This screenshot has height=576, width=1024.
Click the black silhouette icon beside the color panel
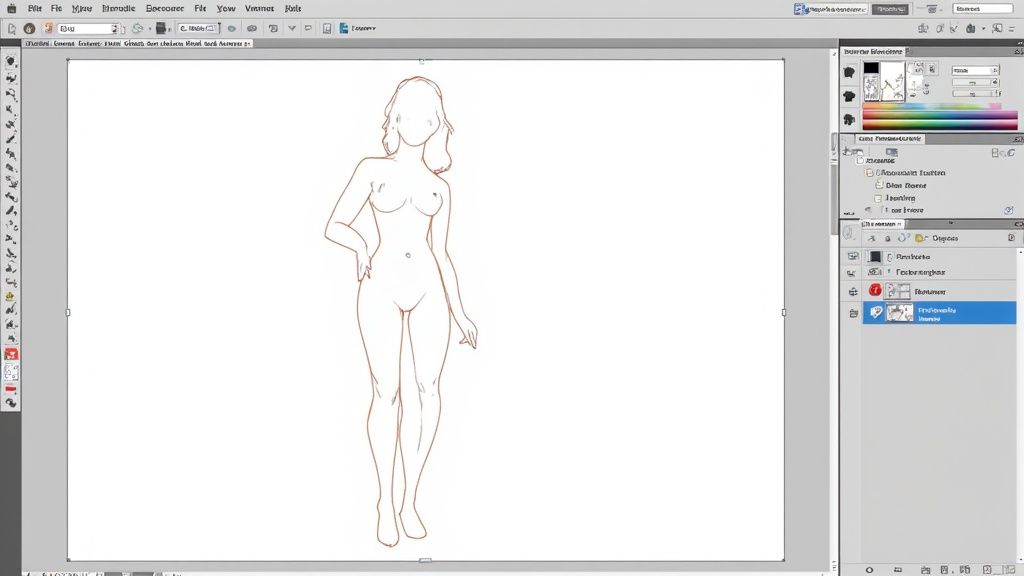tap(849, 73)
